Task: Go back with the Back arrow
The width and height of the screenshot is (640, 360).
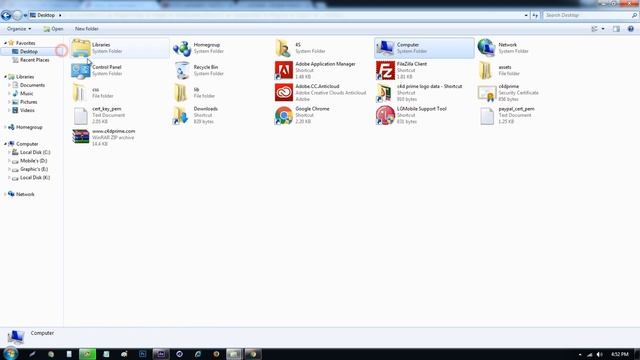Action: pos(6,16)
